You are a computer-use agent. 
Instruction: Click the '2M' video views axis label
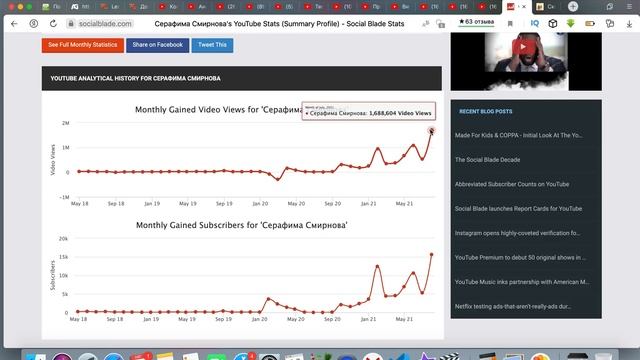(65, 123)
